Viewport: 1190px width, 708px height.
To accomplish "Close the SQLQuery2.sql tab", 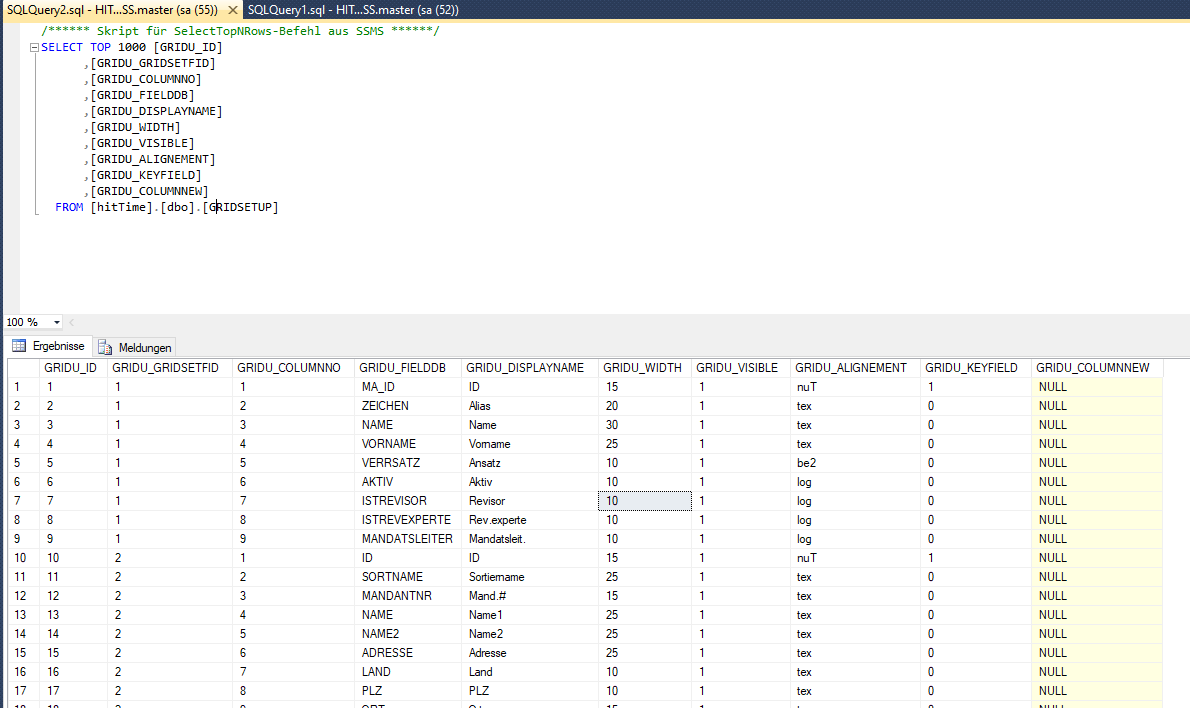I will (x=231, y=9).
